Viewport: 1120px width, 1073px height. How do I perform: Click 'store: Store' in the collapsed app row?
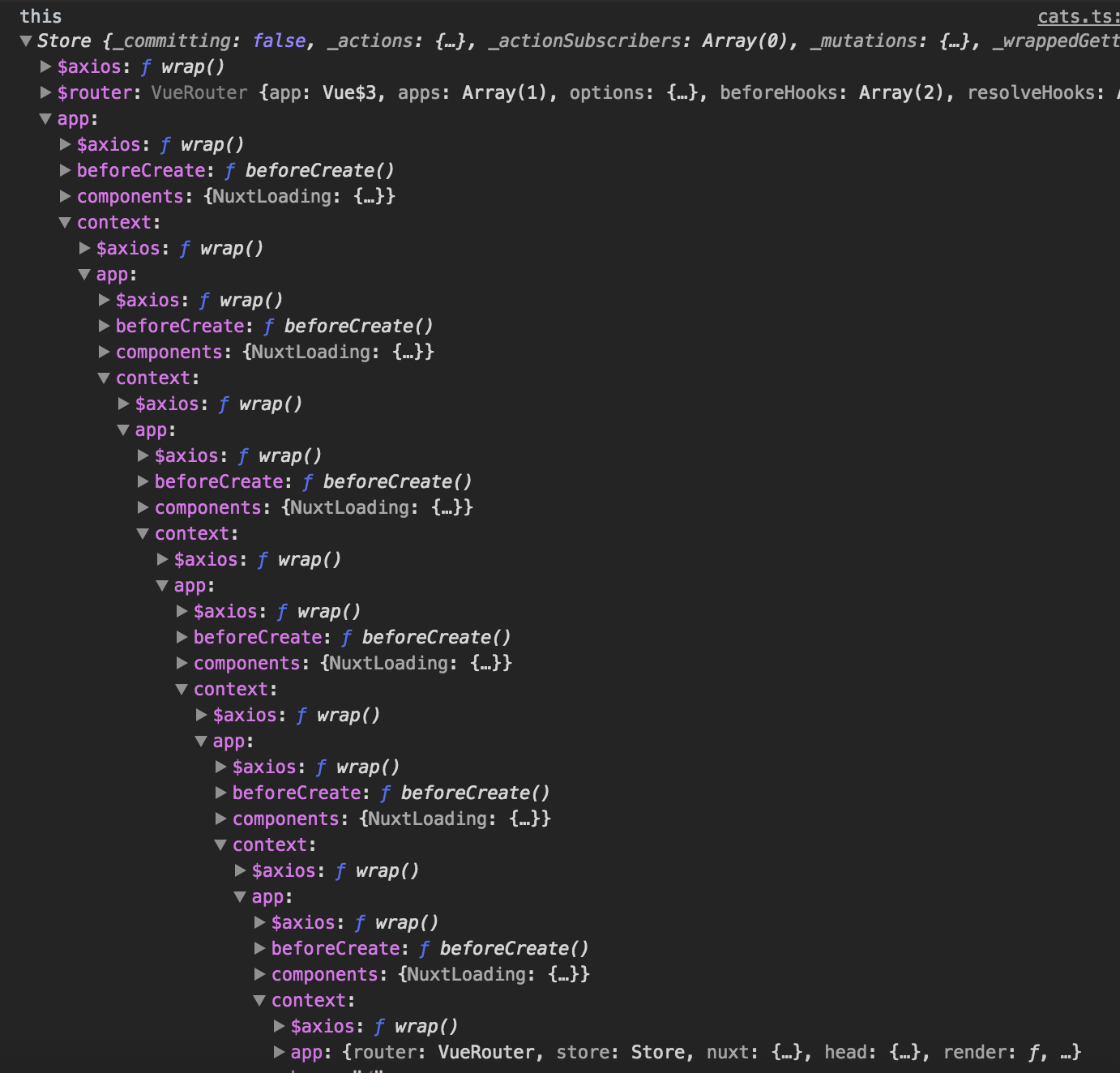[621, 1052]
